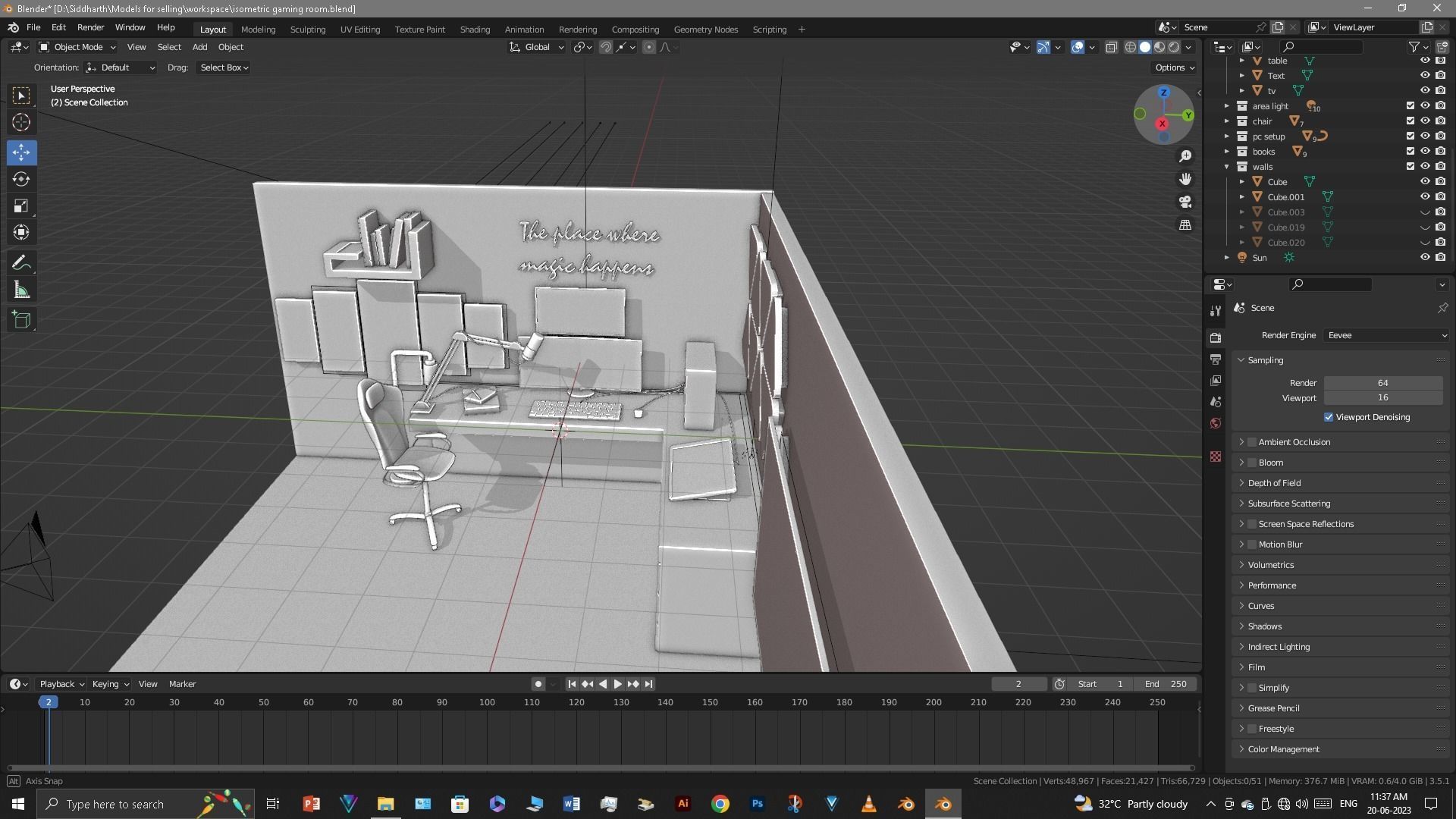Open the Scene properties tab
1456x819 pixels.
1216,401
